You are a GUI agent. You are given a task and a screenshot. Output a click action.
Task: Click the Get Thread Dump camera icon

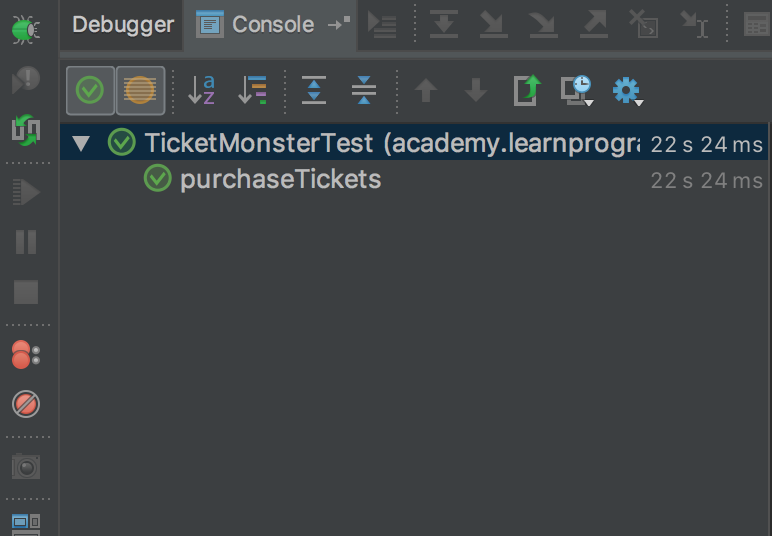pyautogui.click(x=25, y=466)
